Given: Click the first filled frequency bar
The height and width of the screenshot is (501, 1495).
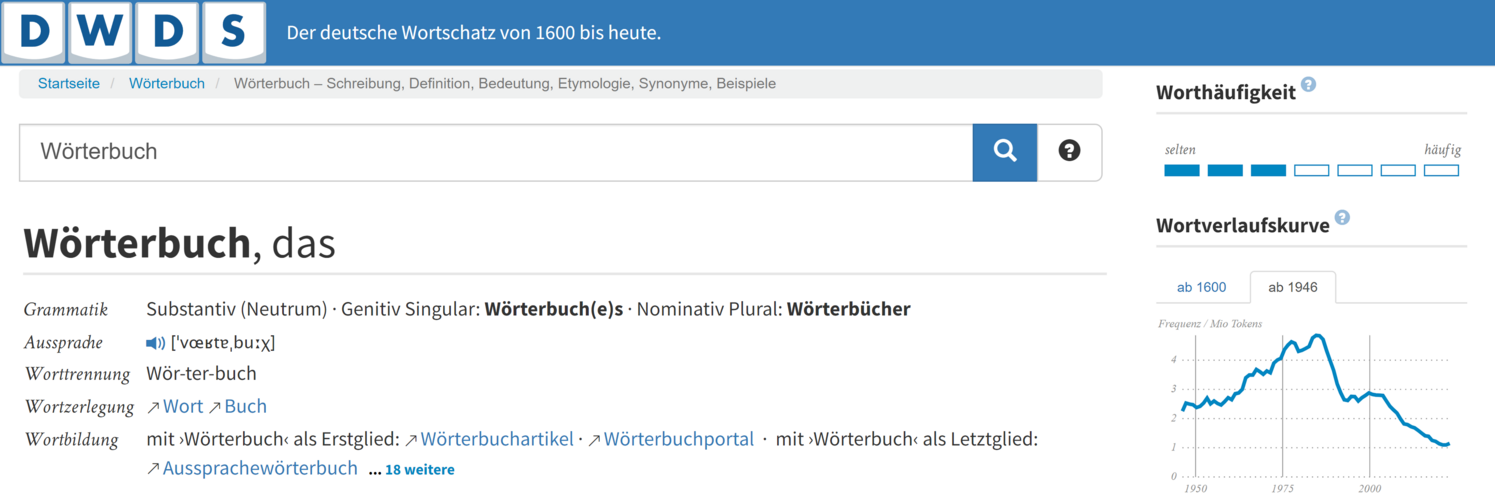Looking at the screenshot, I should (1181, 171).
